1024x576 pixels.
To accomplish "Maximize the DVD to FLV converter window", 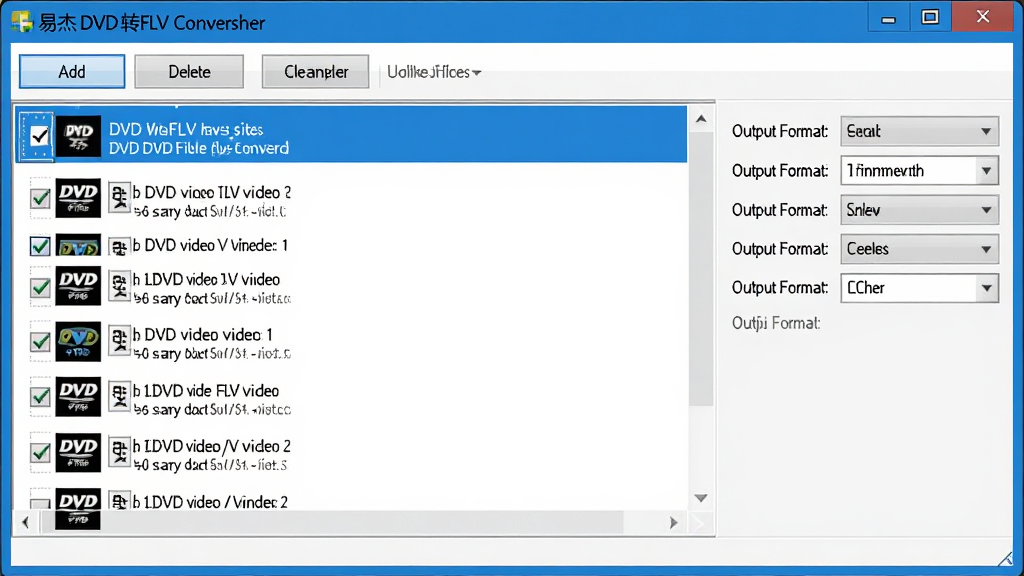I will pyautogui.click(x=930, y=18).
